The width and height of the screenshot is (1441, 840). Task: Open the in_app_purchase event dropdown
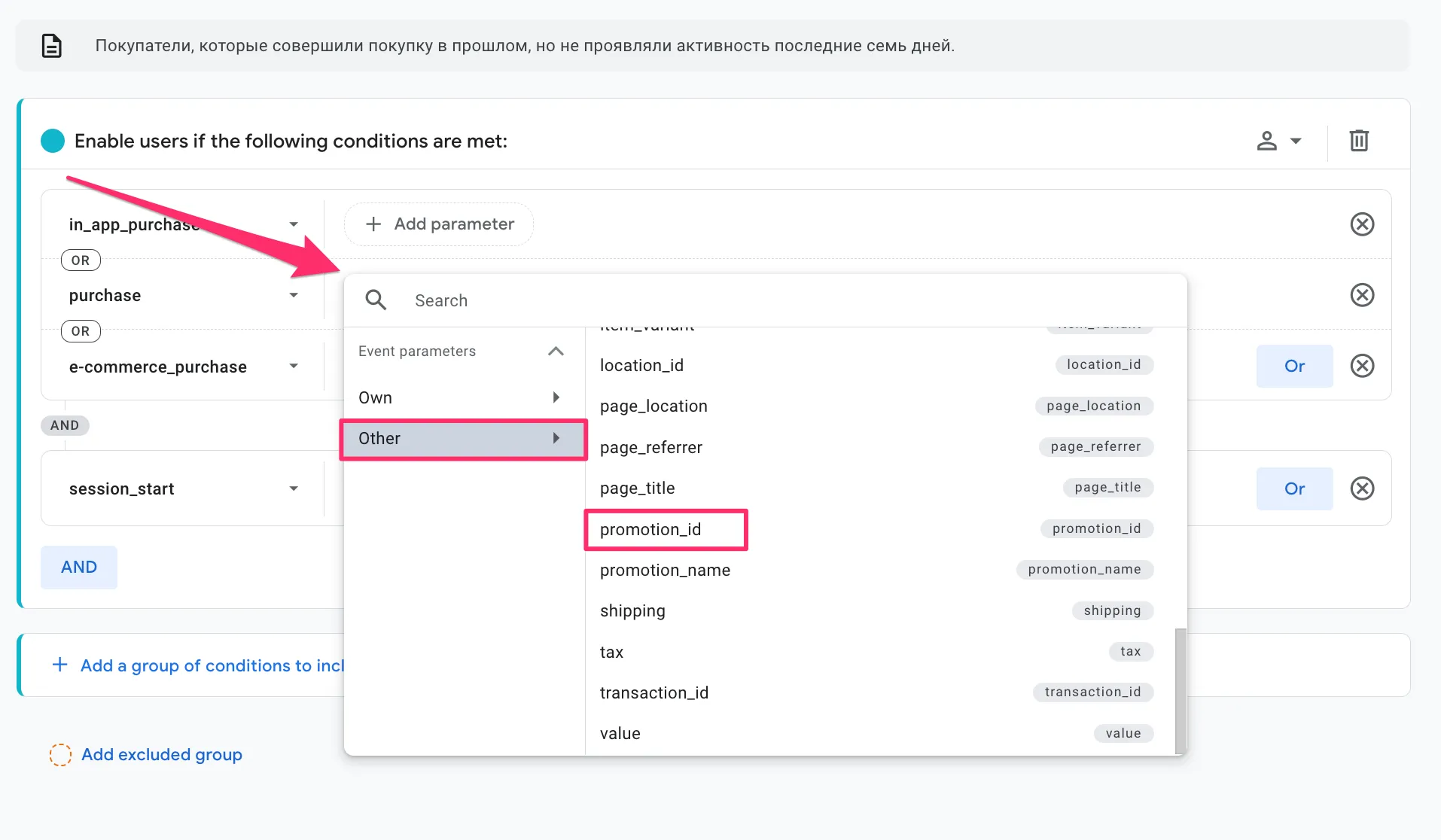293,224
